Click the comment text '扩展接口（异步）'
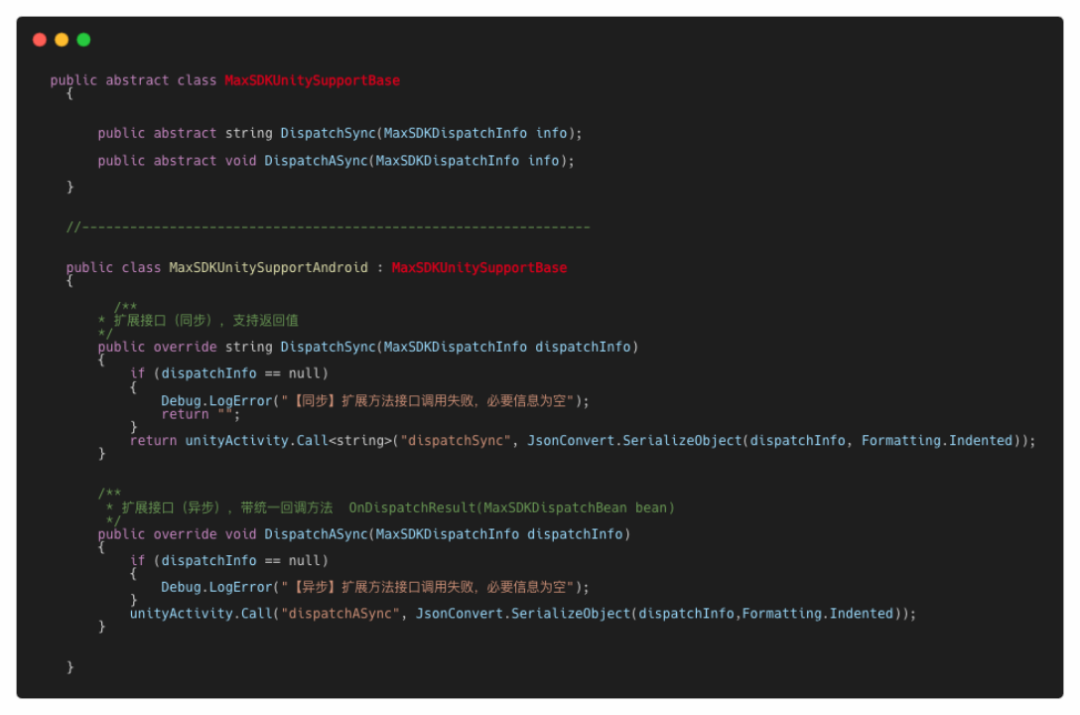 pyautogui.click(x=171, y=508)
